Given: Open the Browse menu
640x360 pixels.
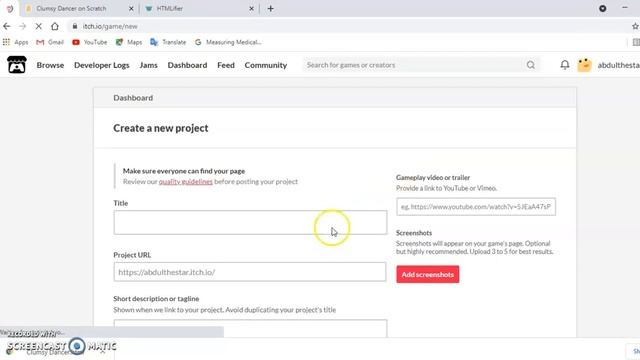Looking at the screenshot, I should [x=50, y=65].
